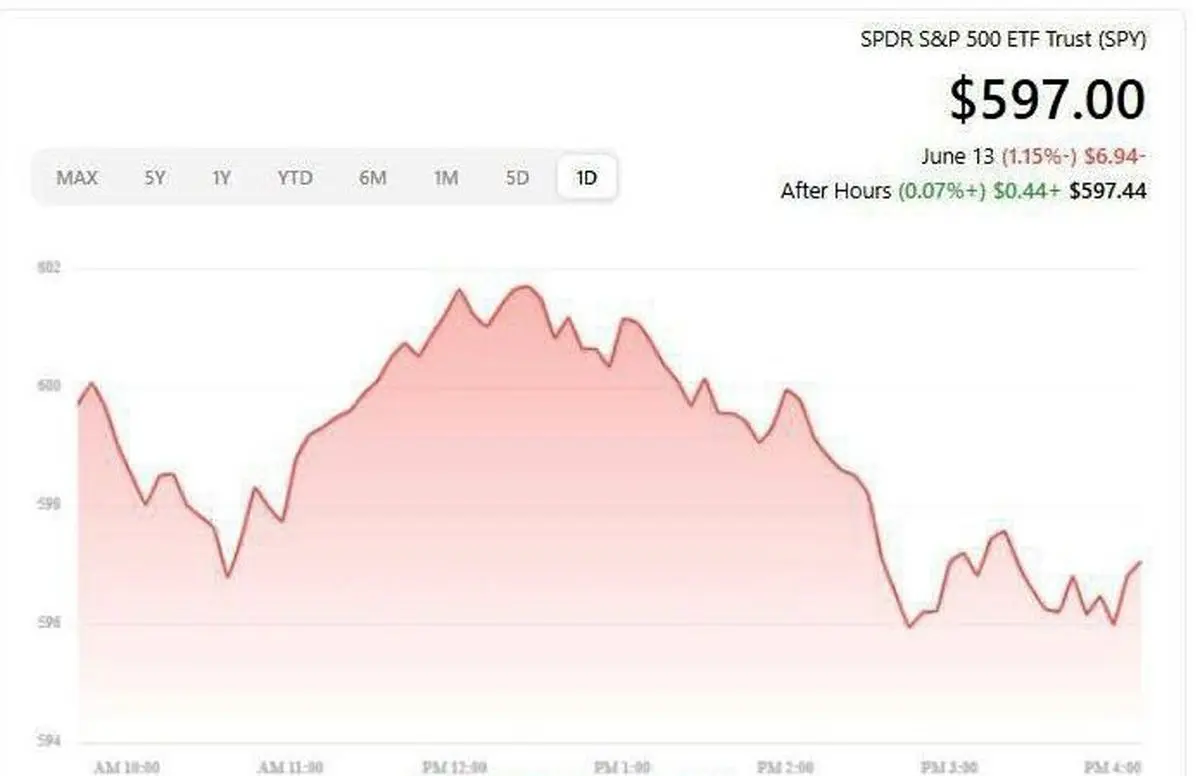Switch to the 5Y range
The width and height of the screenshot is (1200, 776).
tap(154, 179)
